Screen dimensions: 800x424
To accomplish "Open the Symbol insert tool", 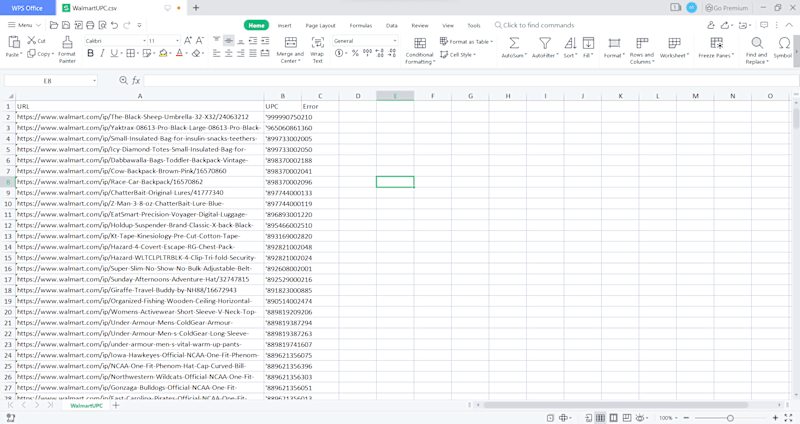I will (x=783, y=47).
